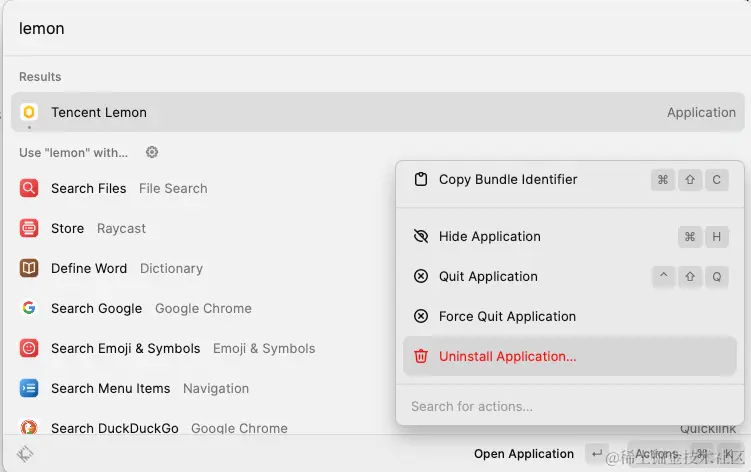This screenshot has height=472, width=751.
Task: Select the Store Raycast row
Action: coord(201,228)
